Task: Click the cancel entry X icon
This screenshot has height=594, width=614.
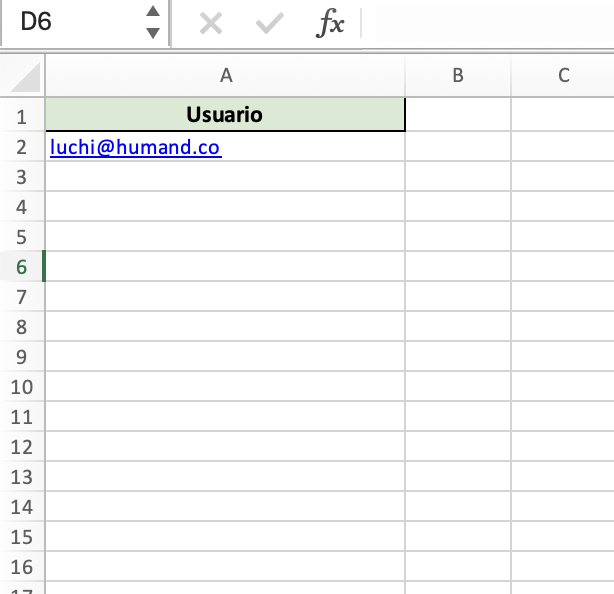Action: coord(210,24)
